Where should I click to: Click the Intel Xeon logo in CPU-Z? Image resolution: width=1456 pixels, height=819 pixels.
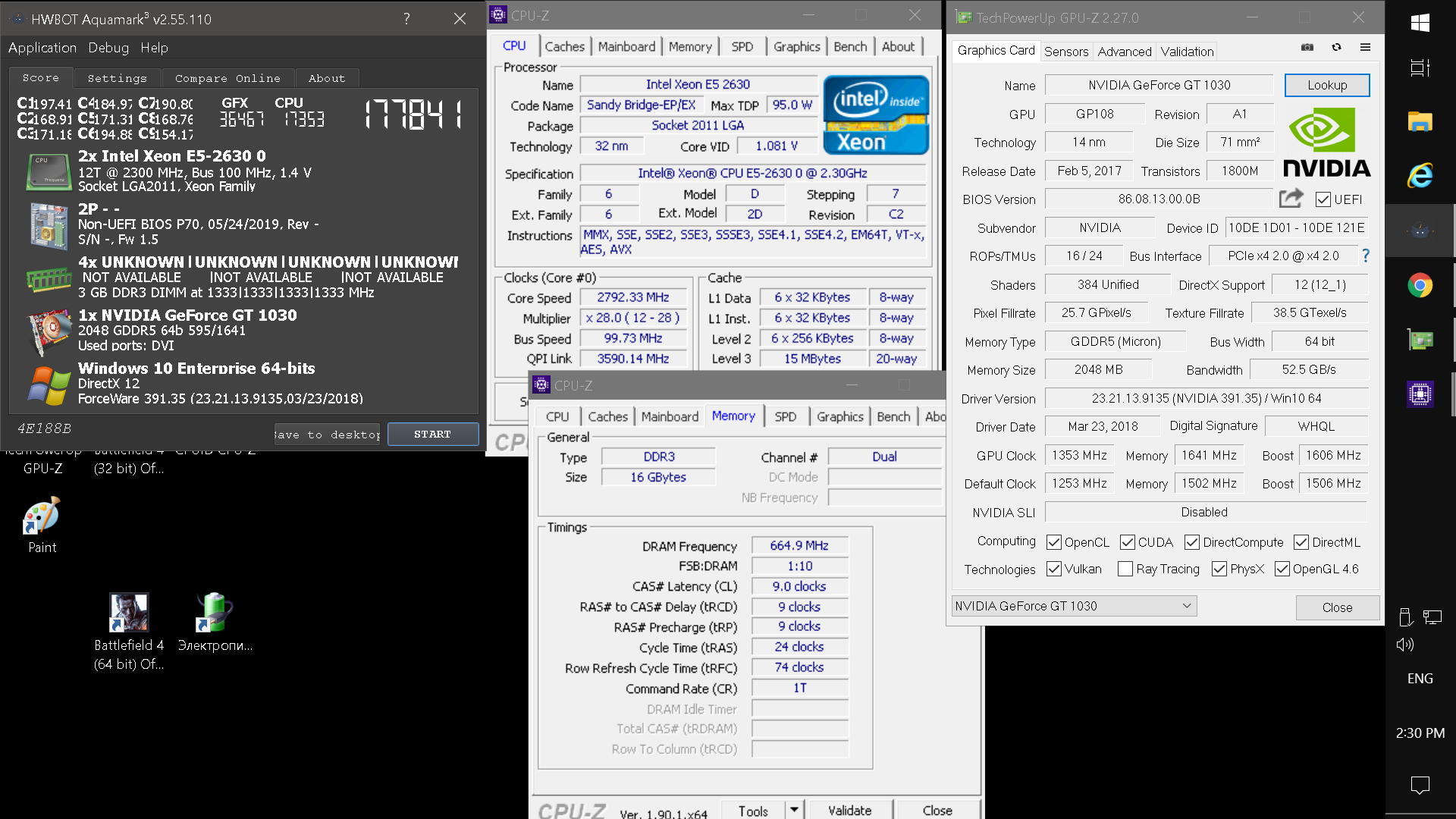[x=876, y=115]
